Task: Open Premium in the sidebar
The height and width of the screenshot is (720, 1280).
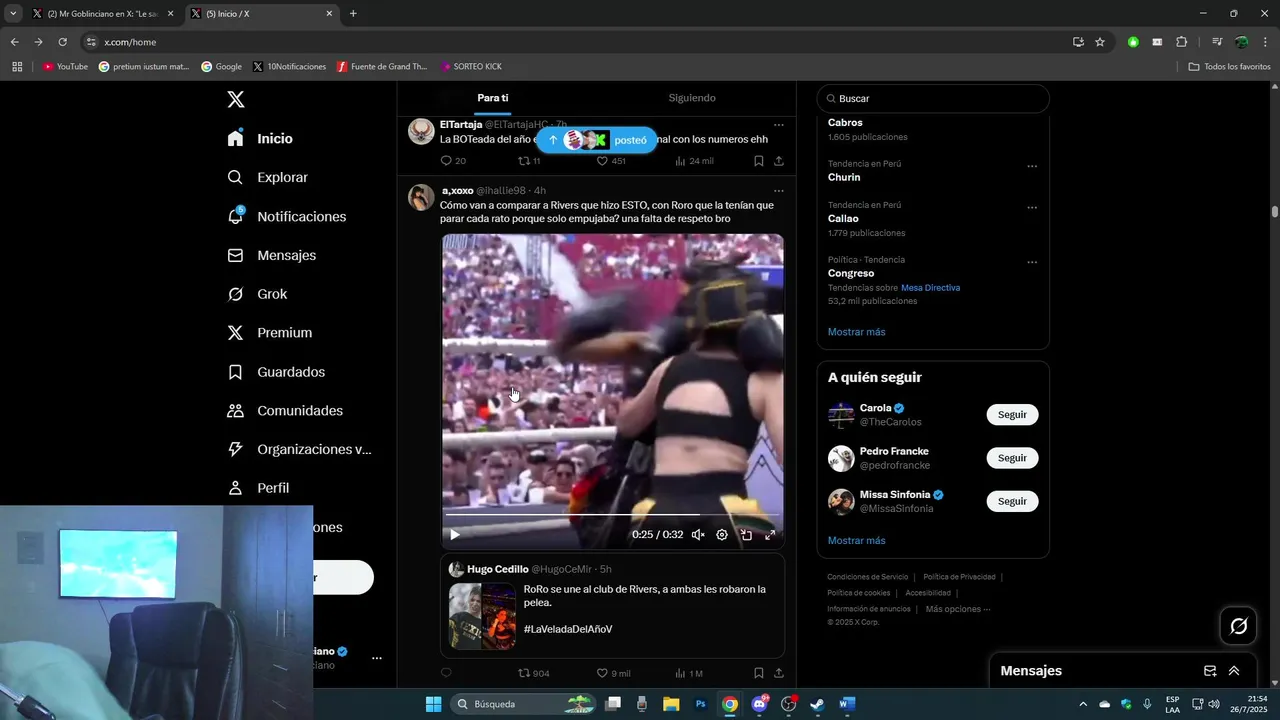Action: [269, 333]
